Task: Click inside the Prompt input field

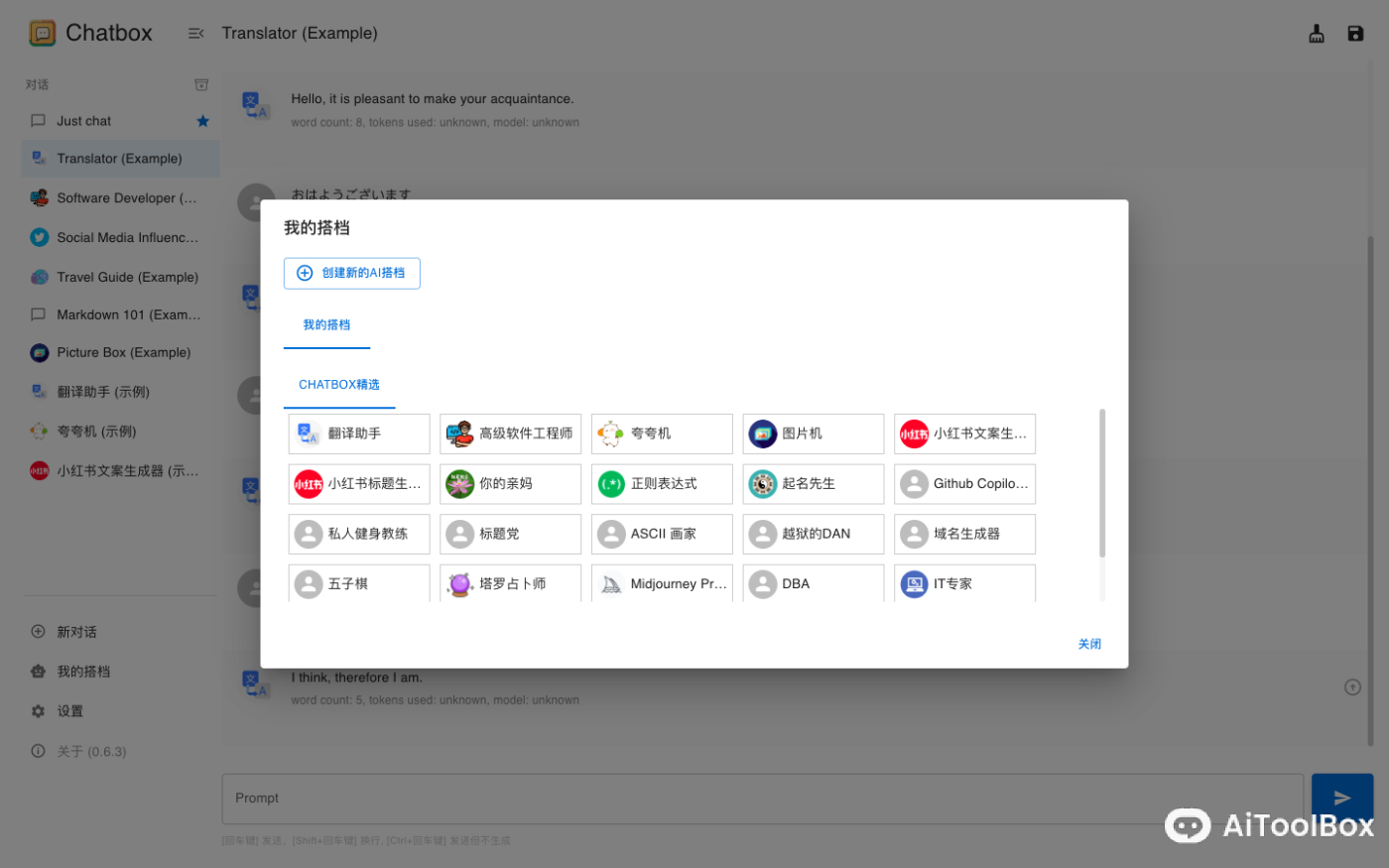Action: click(694, 798)
